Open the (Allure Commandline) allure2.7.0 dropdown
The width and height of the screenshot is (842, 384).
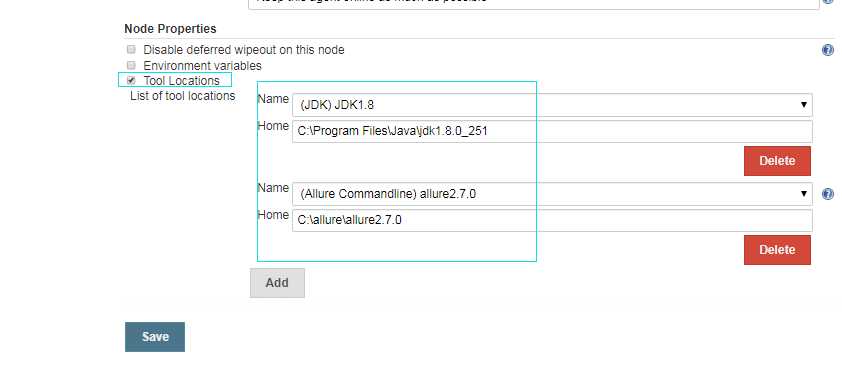[x=552, y=194]
